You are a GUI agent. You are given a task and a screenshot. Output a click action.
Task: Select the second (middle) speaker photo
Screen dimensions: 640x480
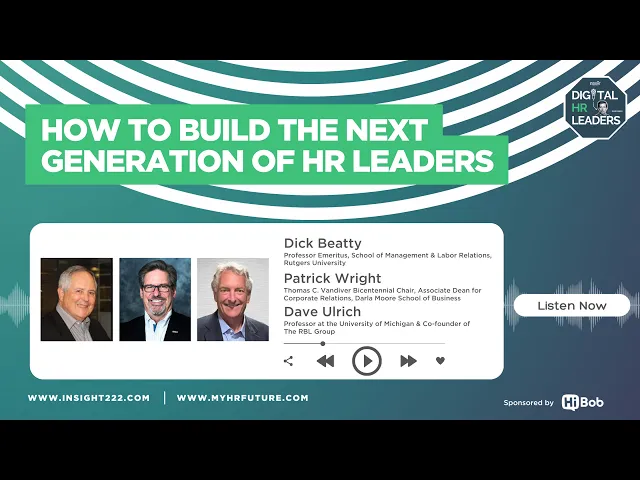click(x=155, y=299)
